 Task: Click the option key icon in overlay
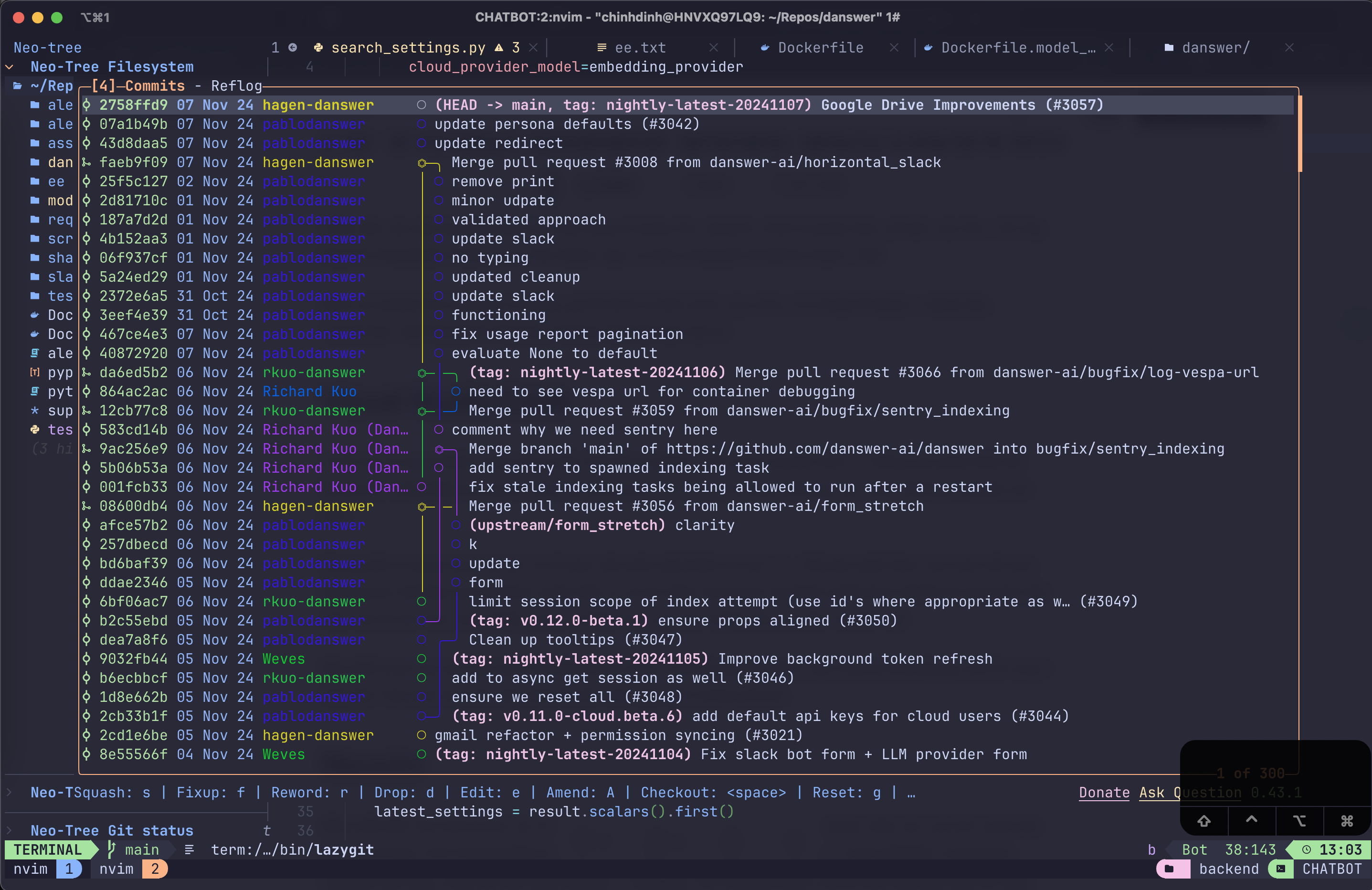(x=1299, y=821)
